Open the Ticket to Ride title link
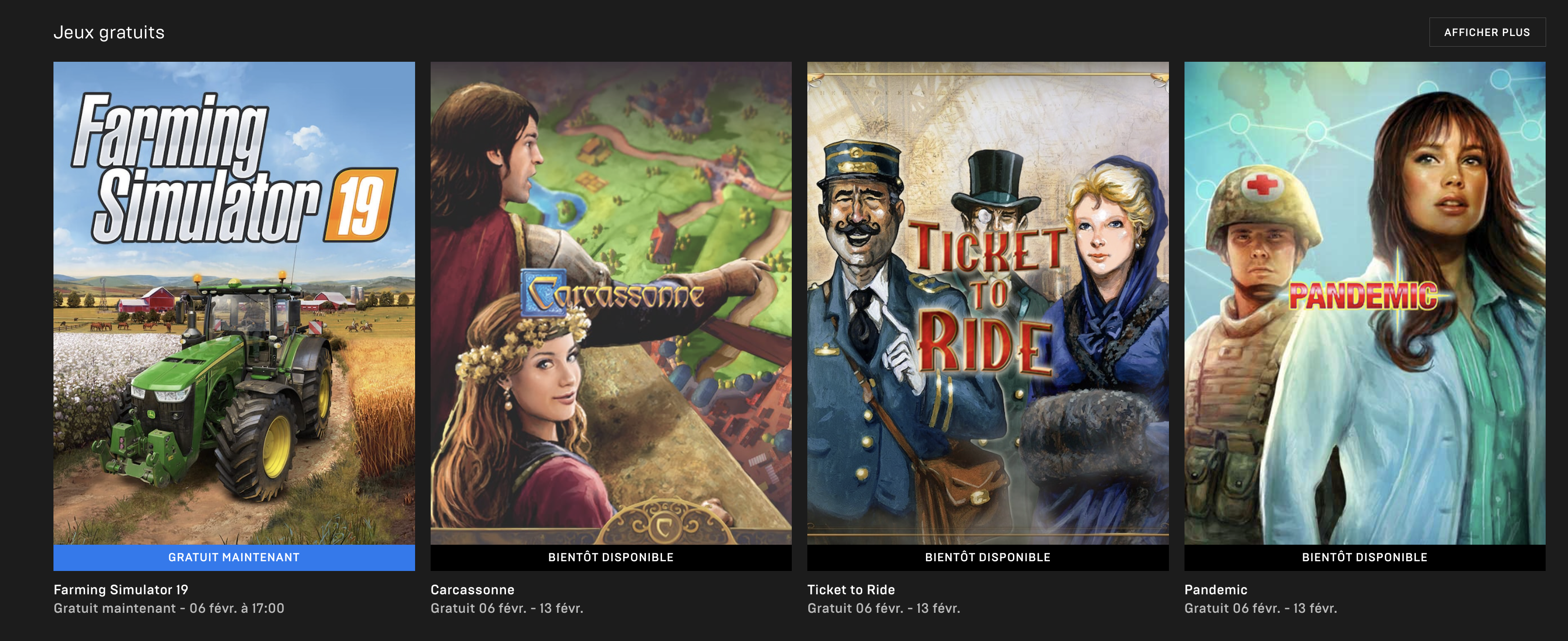Viewport: 1568px width, 641px height. (x=851, y=590)
